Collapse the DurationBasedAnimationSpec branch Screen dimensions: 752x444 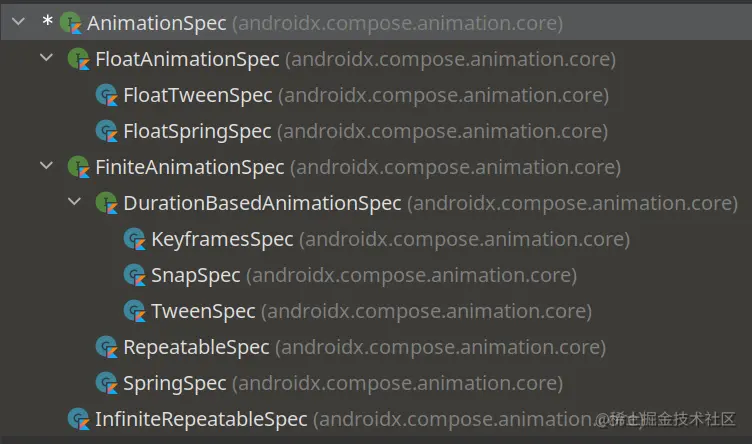pyautogui.click(x=75, y=203)
